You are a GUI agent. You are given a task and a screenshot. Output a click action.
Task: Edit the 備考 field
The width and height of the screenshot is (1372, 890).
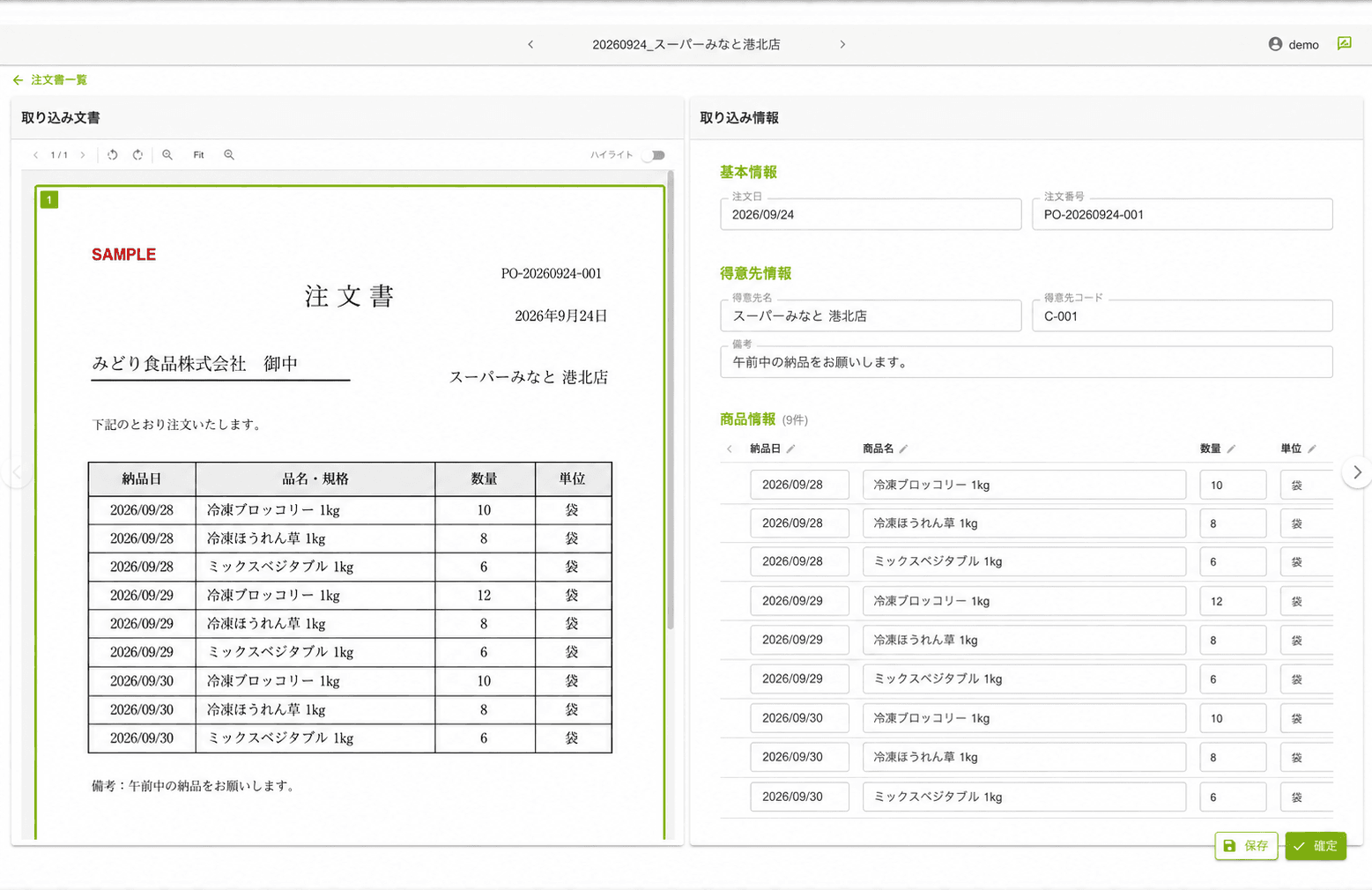click(x=1027, y=362)
